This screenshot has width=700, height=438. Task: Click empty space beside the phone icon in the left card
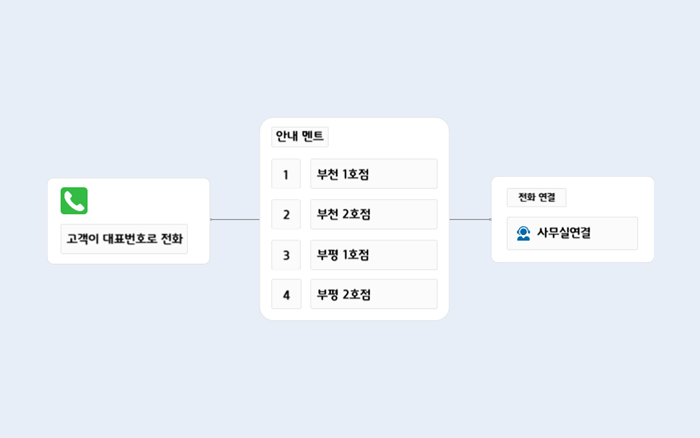tap(150, 201)
